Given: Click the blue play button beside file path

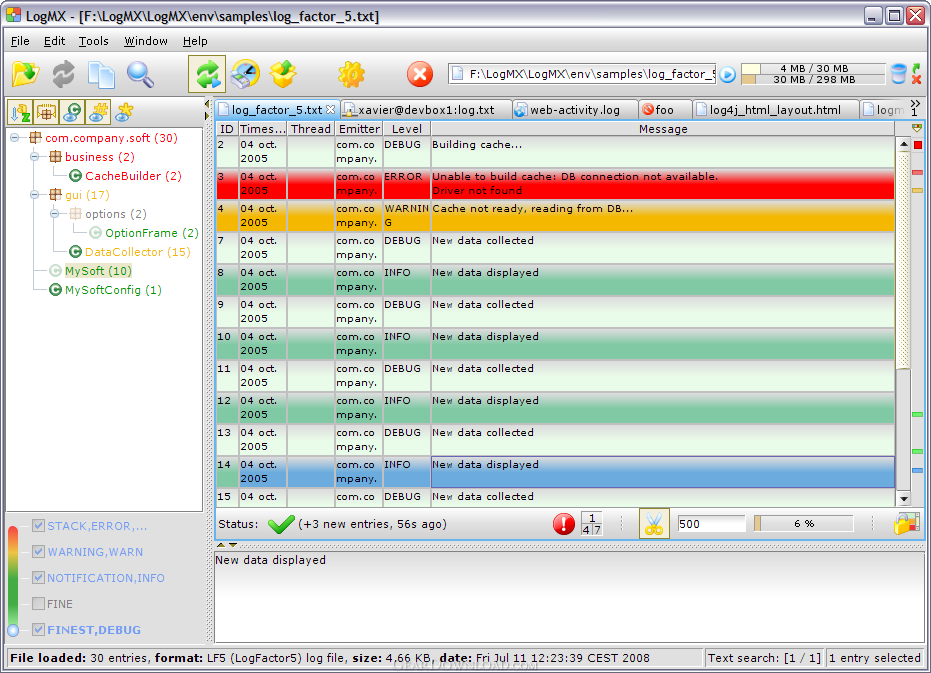Looking at the screenshot, I should [727, 74].
